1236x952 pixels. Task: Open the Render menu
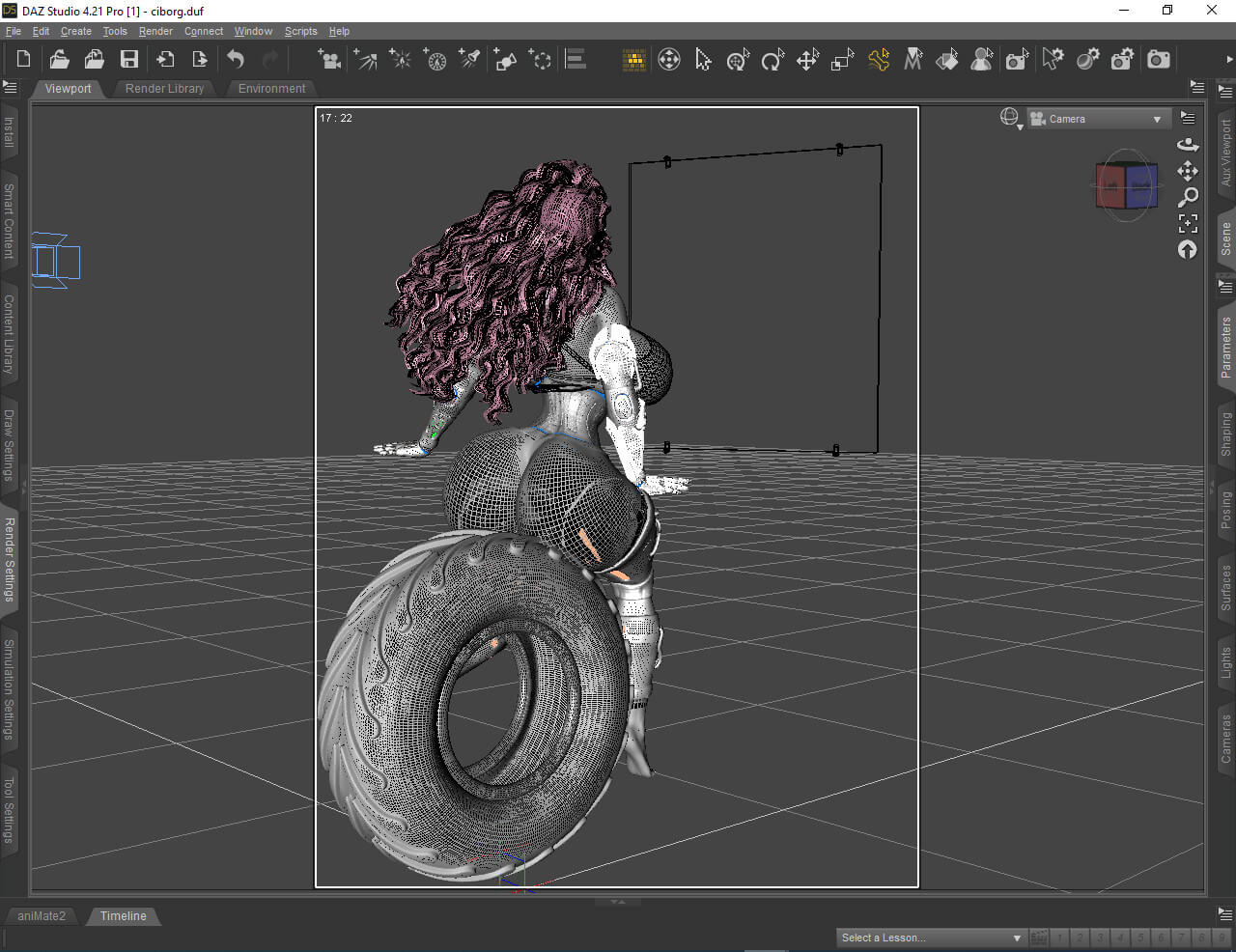tap(155, 31)
